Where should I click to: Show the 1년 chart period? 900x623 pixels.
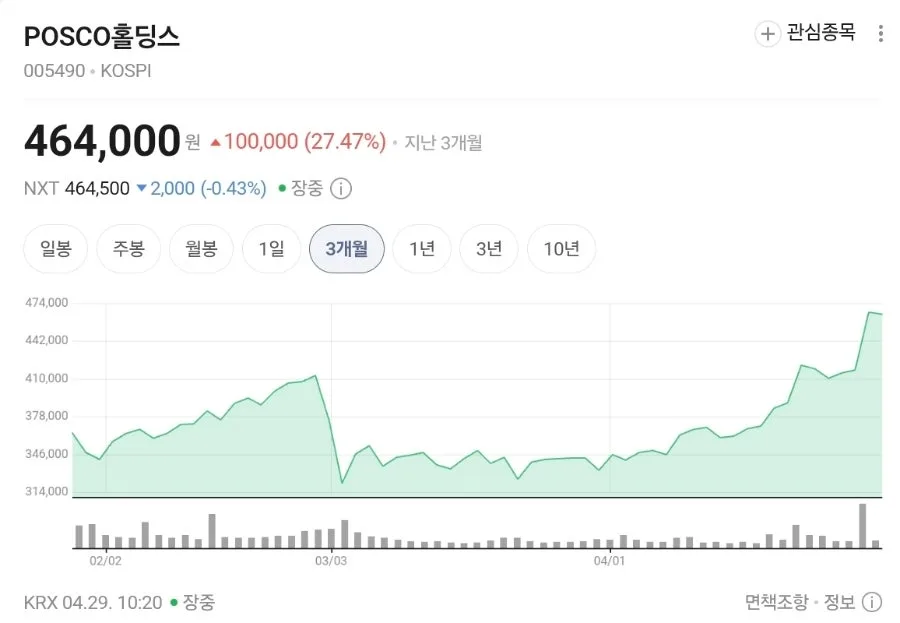click(422, 249)
